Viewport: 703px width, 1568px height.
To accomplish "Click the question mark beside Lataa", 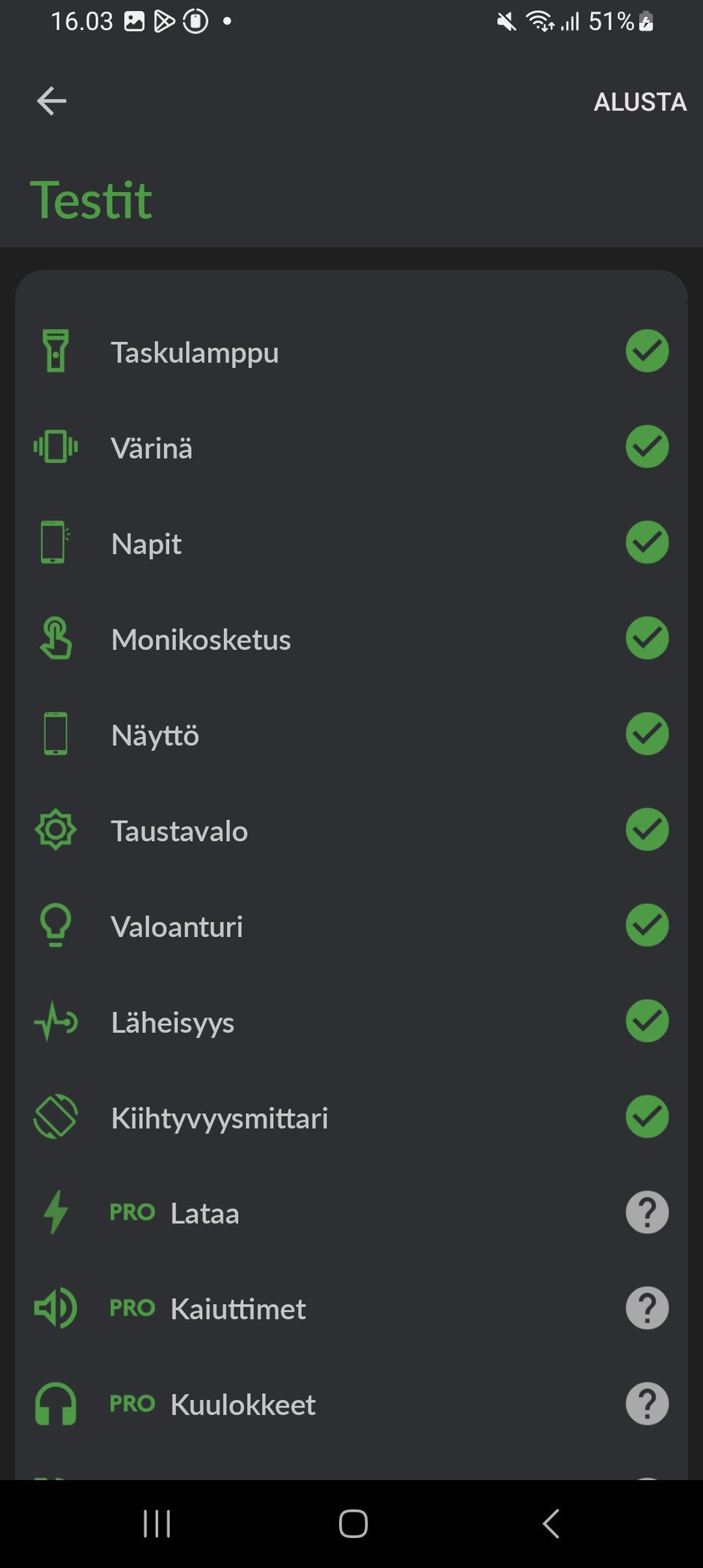I will (x=647, y=1213).
